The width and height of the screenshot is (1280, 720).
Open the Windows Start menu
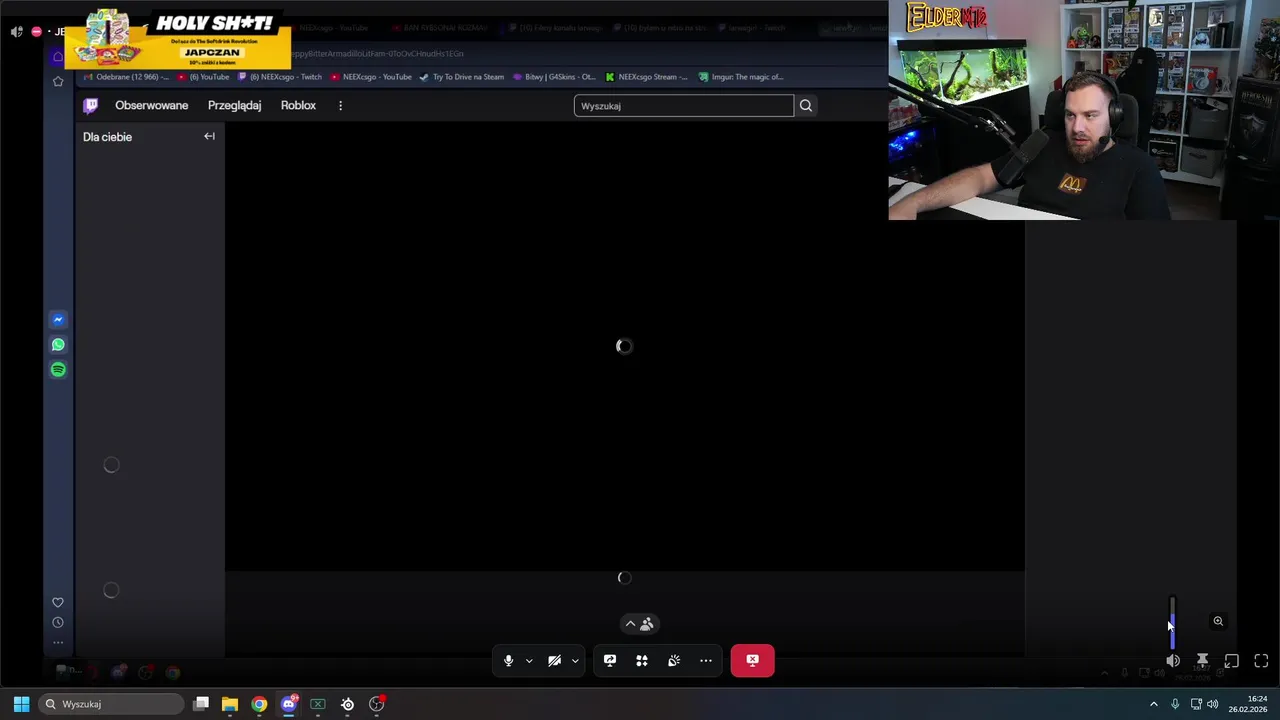(21, 704)
